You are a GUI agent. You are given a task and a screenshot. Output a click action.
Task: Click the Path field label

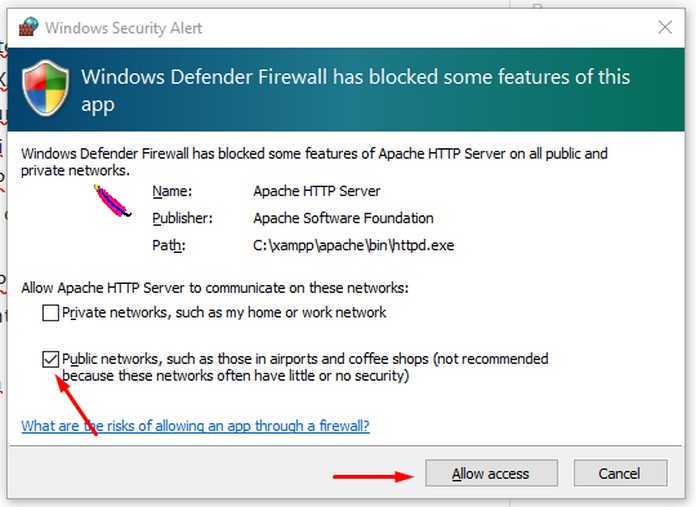coord(169,246)
